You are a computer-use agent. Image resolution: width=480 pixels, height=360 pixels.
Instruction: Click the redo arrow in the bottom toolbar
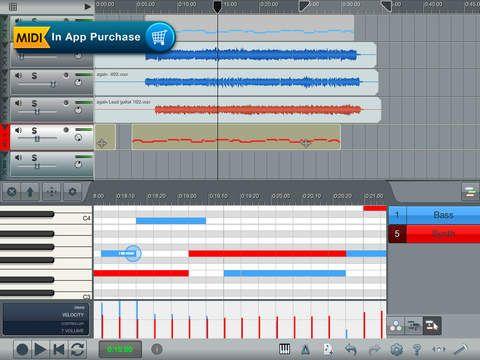[375, 349]
